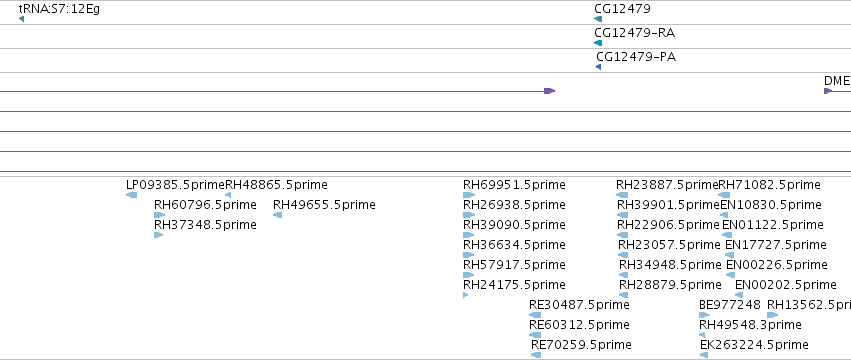The width and height of the screenshot is (851, 360).
Task: Click the purple arrowhead ending the long line
Action: pos(550,91)
